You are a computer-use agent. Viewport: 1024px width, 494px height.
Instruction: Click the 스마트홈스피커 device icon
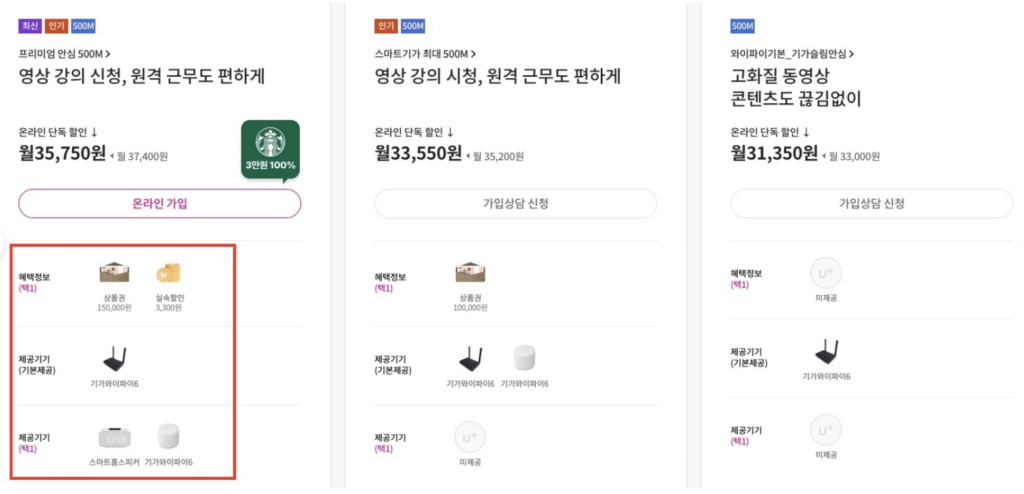pos(115,437)
